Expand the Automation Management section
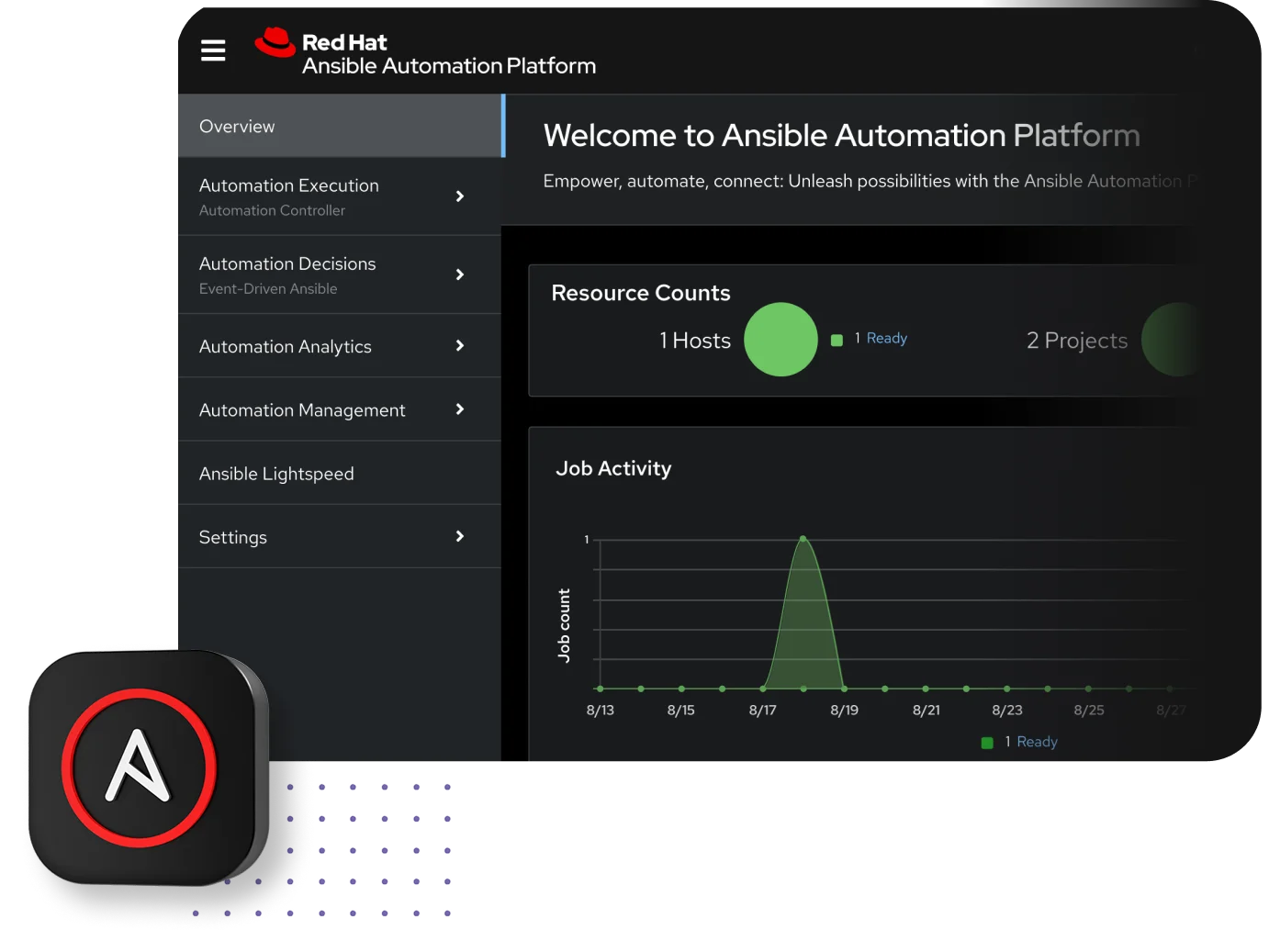The height and width of the screenshot is (952, 1269). point(302,409)
